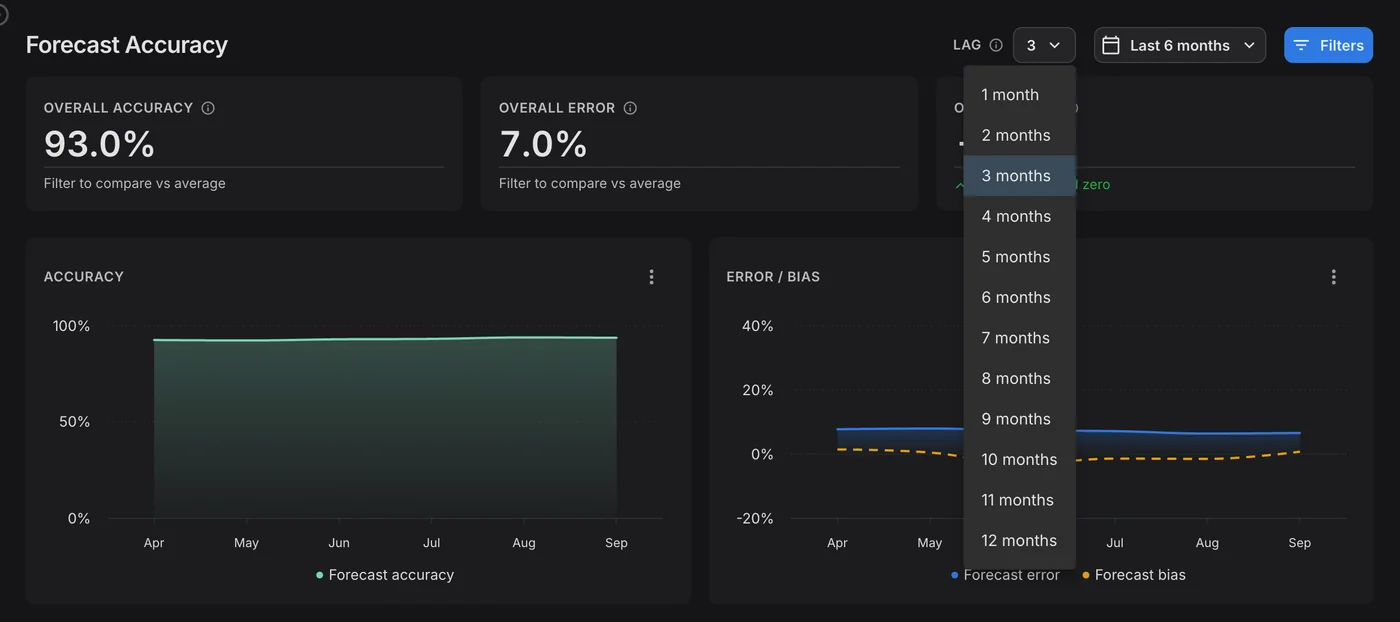Open the Error / Bias chart options menu

click(x=1333, y=277)
